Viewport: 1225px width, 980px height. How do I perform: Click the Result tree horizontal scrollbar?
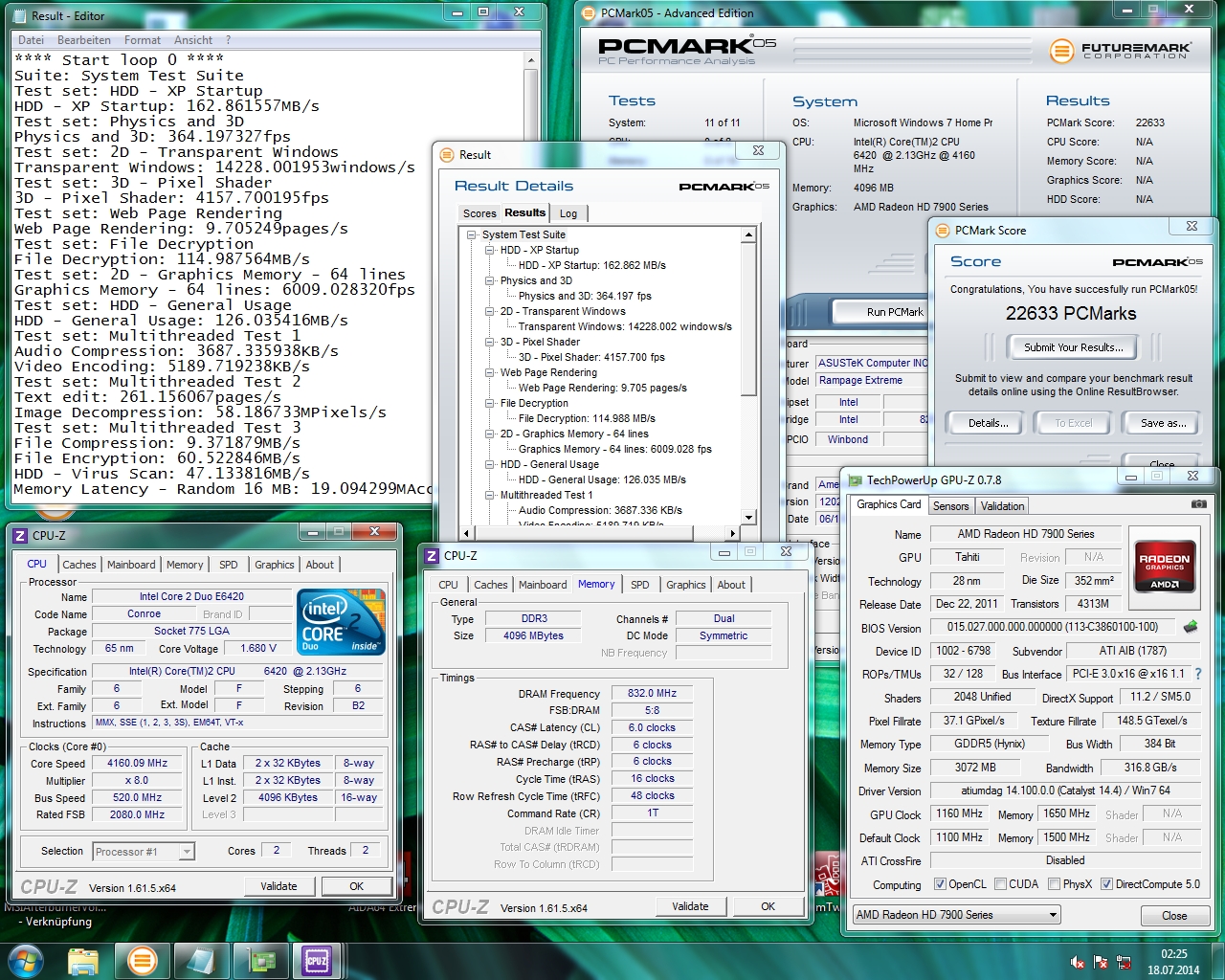tap(599, 533)
